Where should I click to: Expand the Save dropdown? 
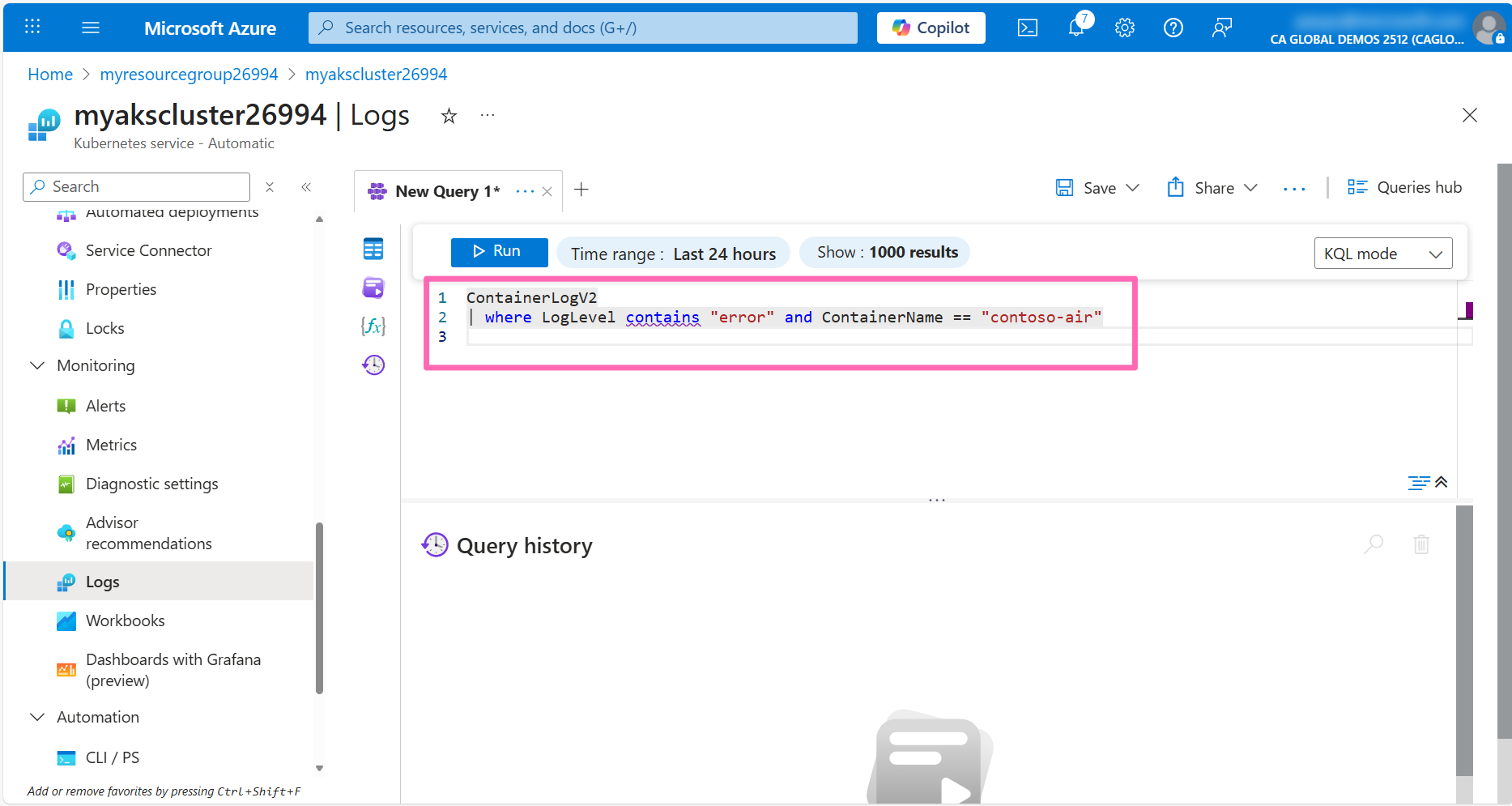pos(1133,188)
